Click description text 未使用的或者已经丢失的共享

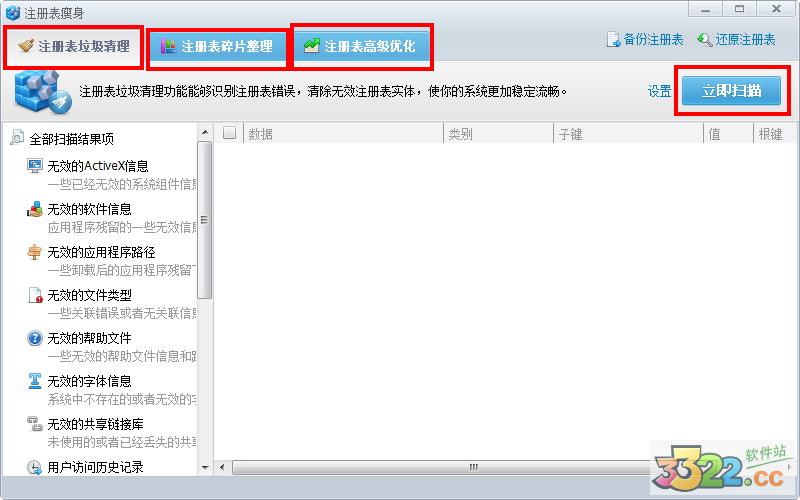[122, 442]
